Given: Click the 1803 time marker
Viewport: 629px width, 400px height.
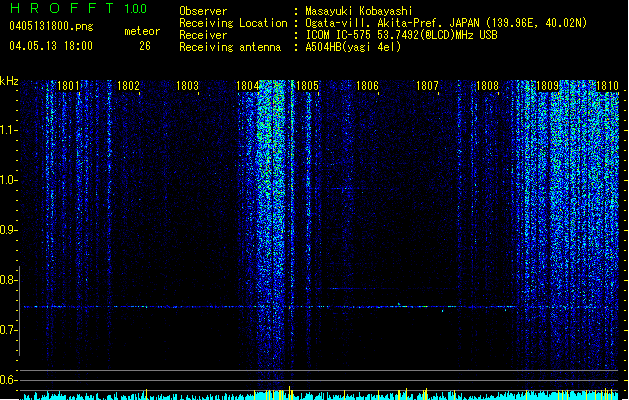Looking at the screenshot, I should 187,85.
